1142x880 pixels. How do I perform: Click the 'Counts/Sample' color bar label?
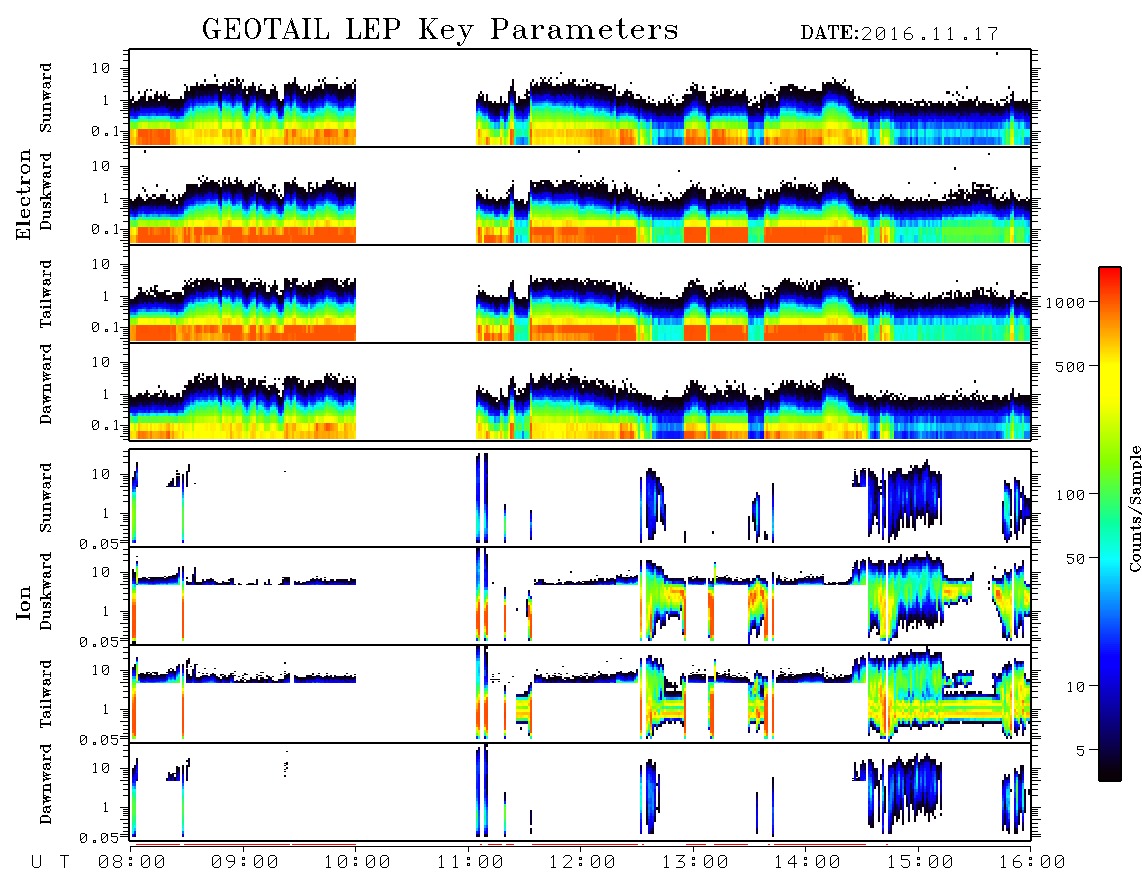click(1134, 508)
